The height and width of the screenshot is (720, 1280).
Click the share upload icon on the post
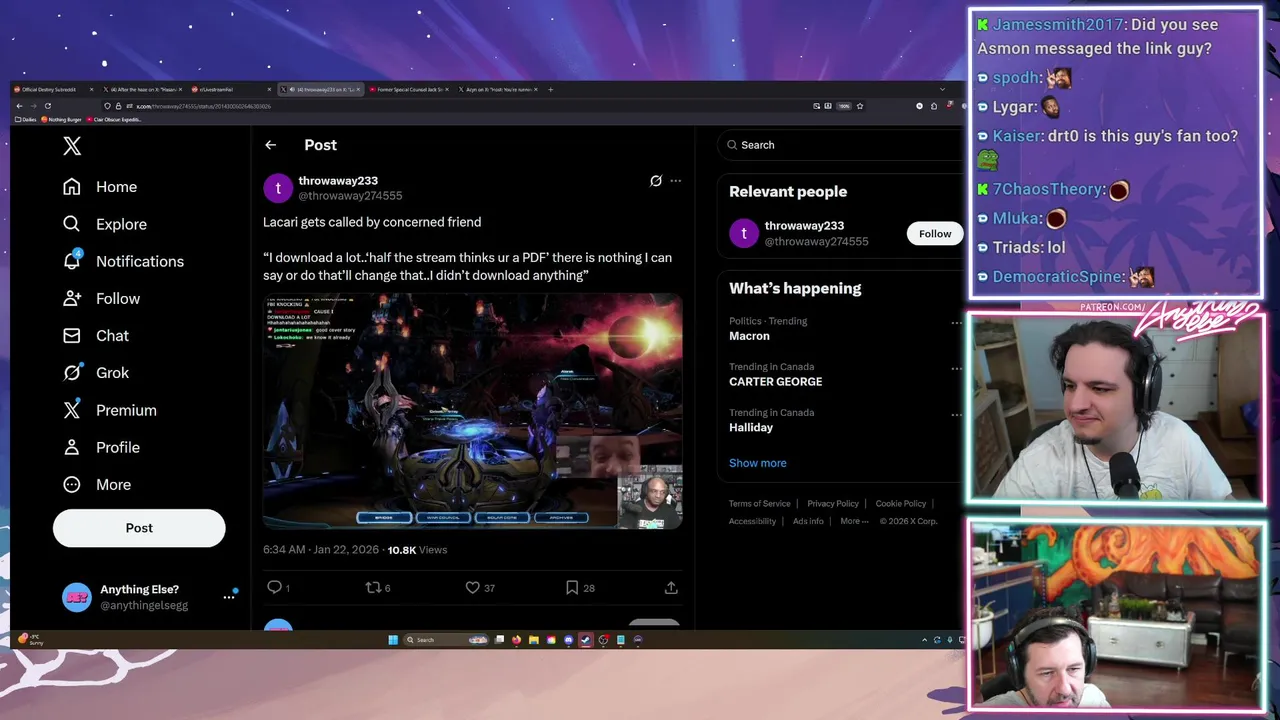671,587
